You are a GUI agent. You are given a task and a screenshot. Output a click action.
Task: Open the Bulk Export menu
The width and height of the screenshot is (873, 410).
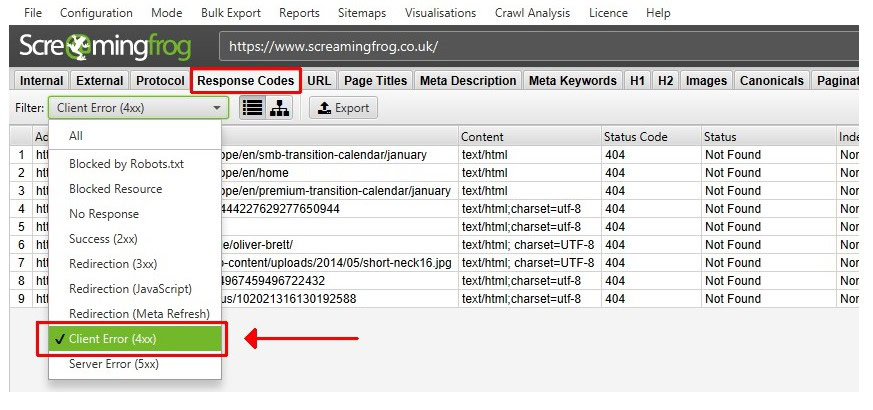231,13
